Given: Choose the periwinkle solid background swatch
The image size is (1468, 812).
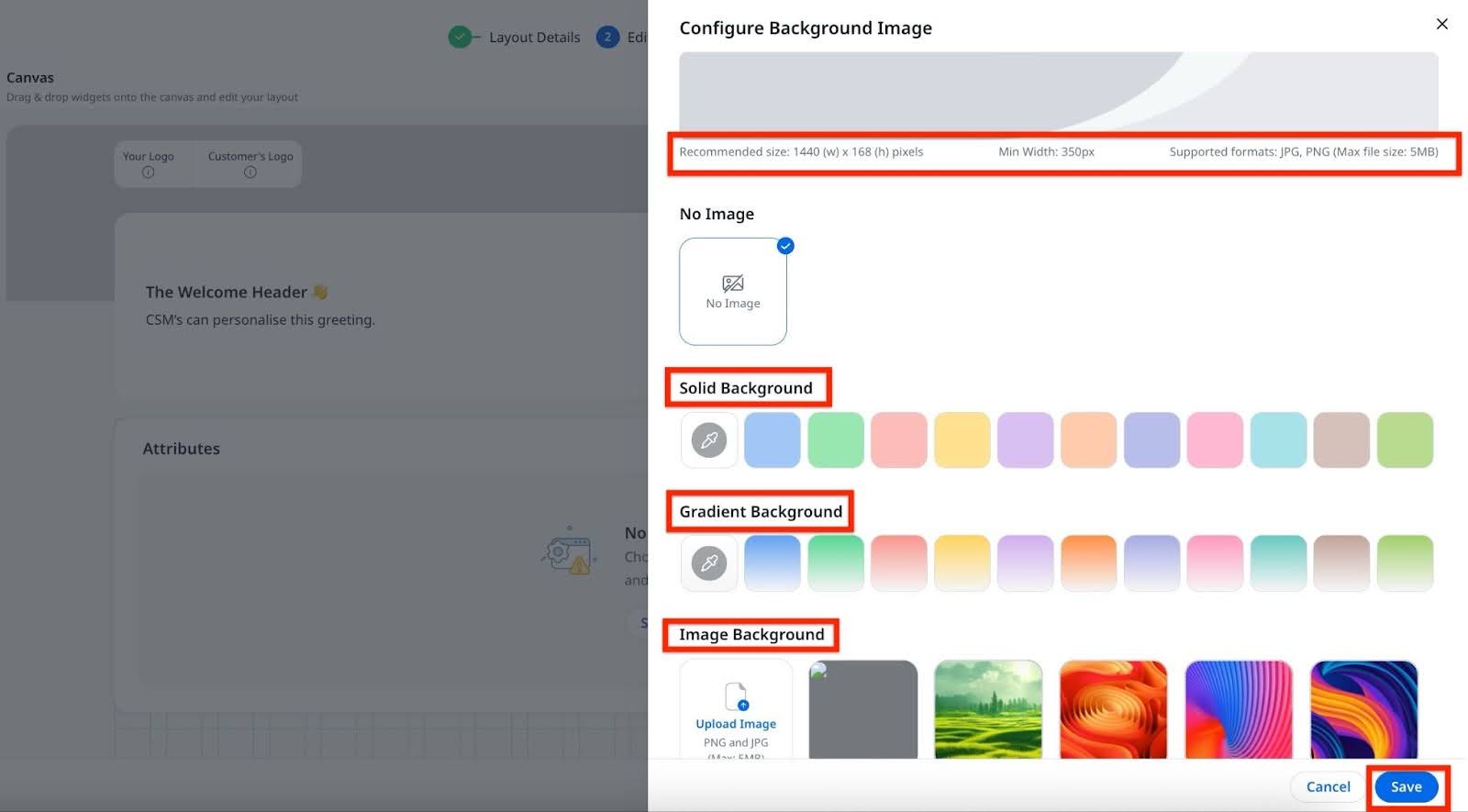Looking at the screenshot, I should point(1152,440).
